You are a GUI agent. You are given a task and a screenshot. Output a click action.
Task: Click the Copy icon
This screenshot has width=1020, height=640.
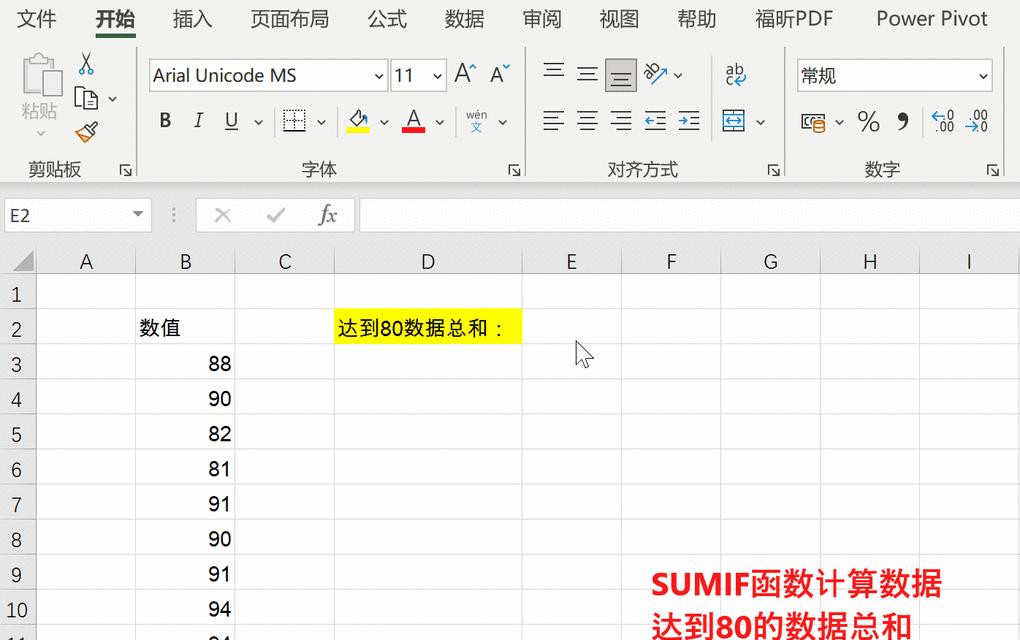pos(86,98)
